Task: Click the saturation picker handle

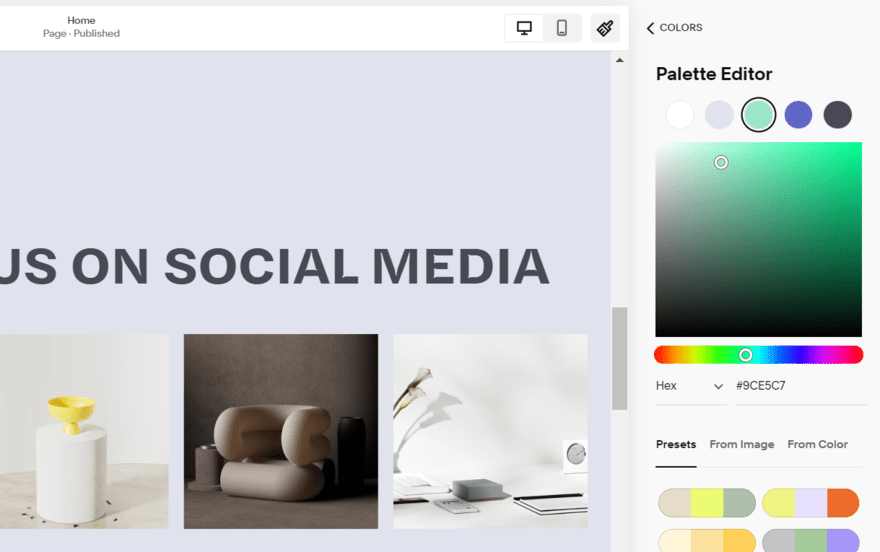Action: coord(721,163)
